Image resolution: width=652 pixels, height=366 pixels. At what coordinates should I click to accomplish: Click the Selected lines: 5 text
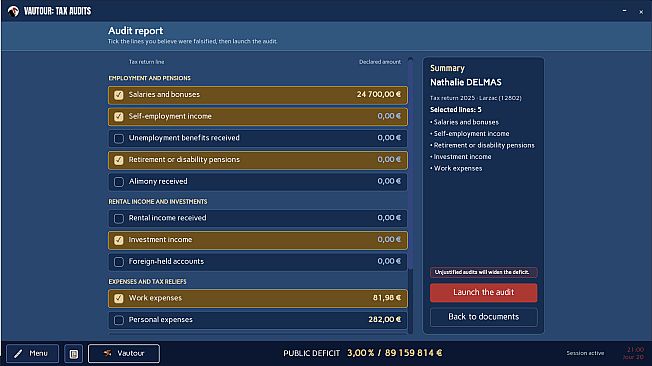456,110
